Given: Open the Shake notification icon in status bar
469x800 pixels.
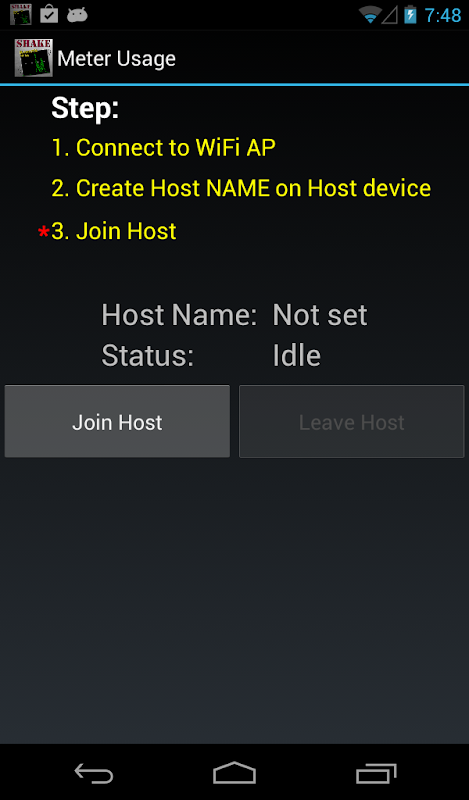Looking at the screenshot, I should coord(20,14).
